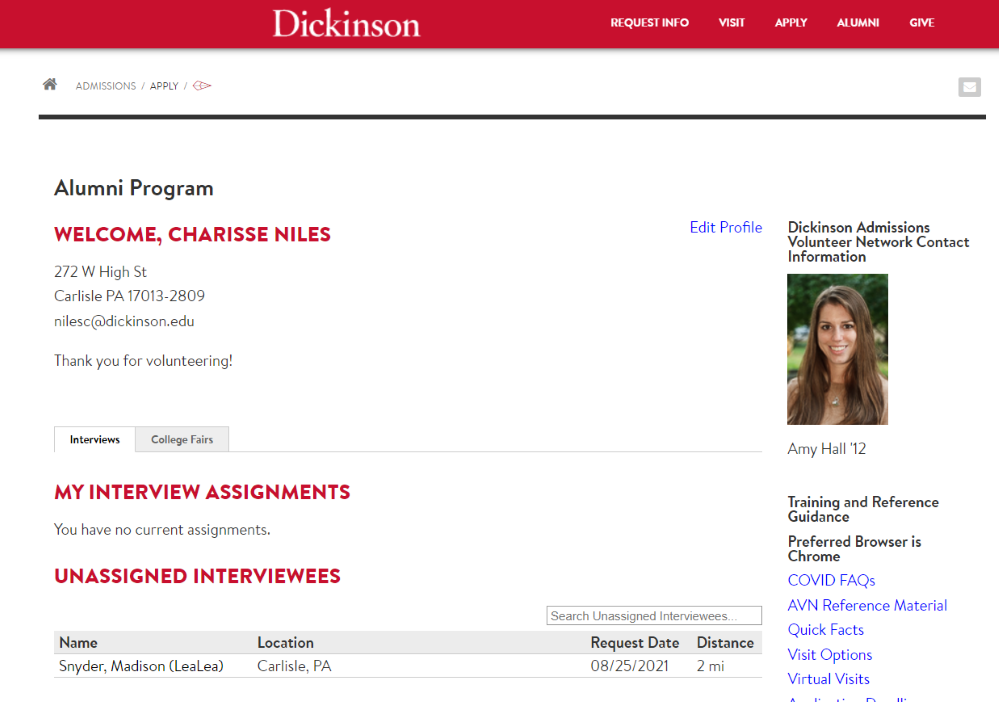Click the Volunteer Network Contact Information heading

pos(878,242)
